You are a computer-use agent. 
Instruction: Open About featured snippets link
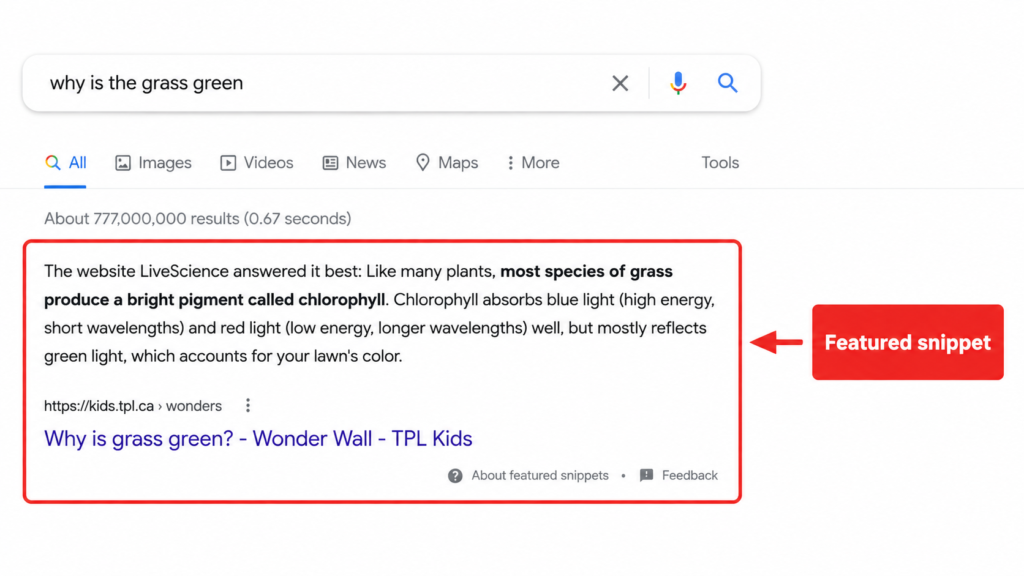click(x=539, y=475)
